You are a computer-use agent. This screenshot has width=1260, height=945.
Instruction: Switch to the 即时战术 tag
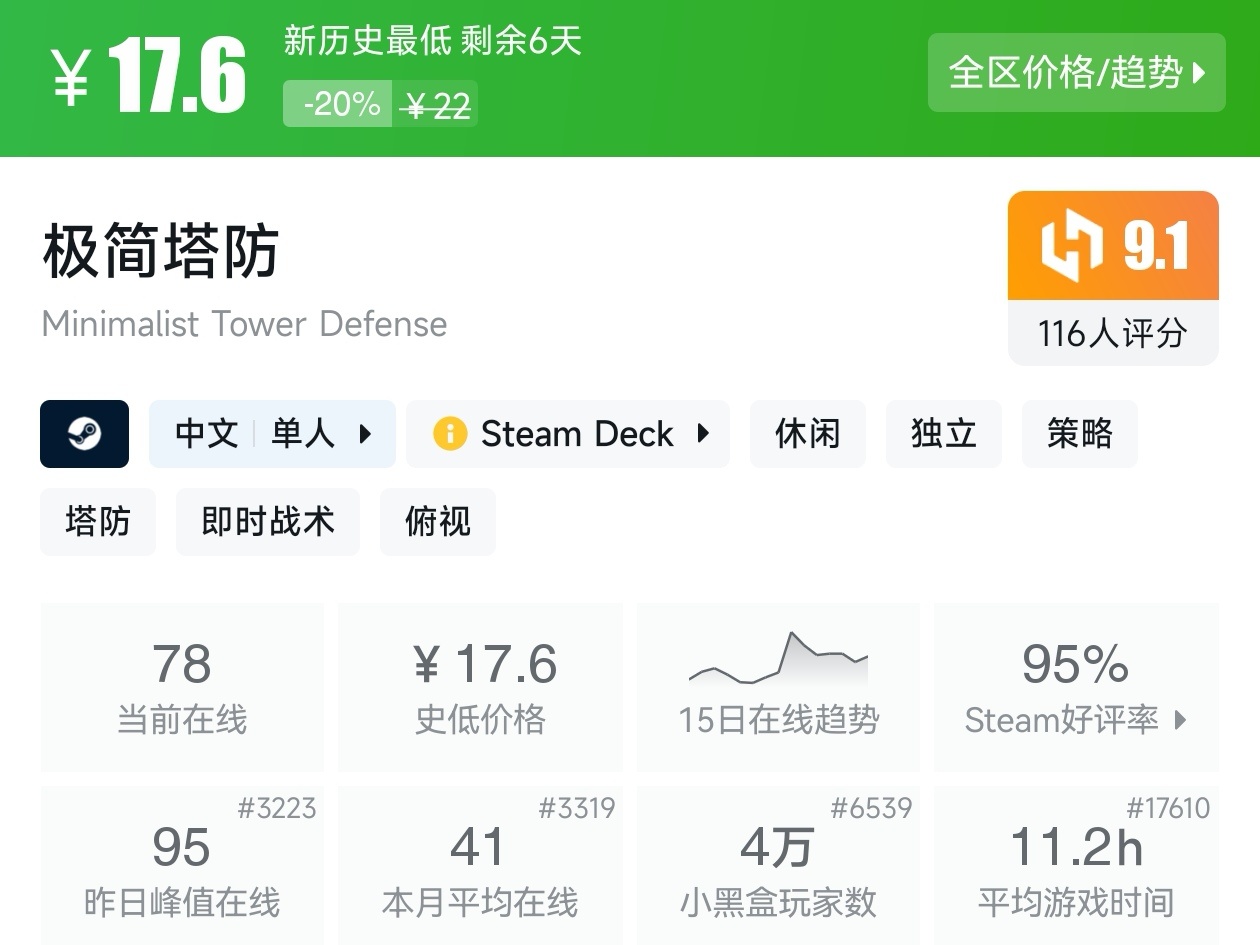coord(267,521)
